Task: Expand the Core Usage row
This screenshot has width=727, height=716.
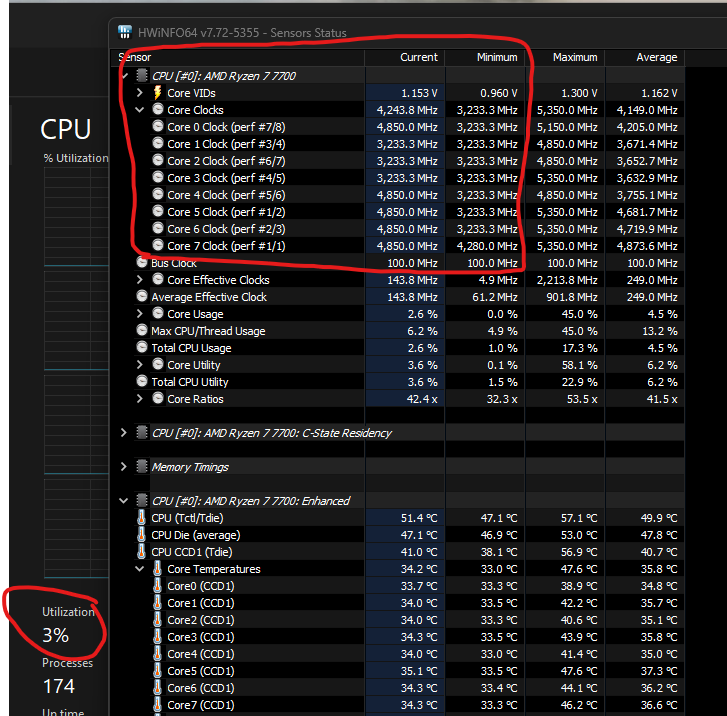Action: point(140,313)
